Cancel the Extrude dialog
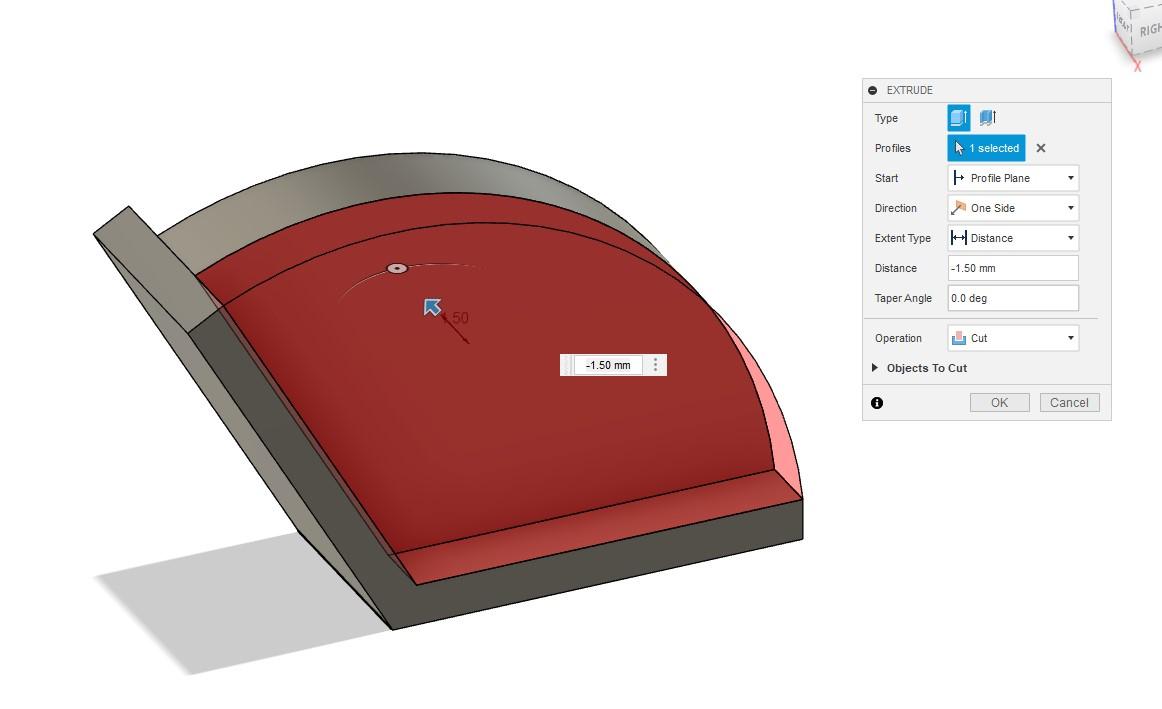This screenshot has width=1162, height=709. point(1069,402)
